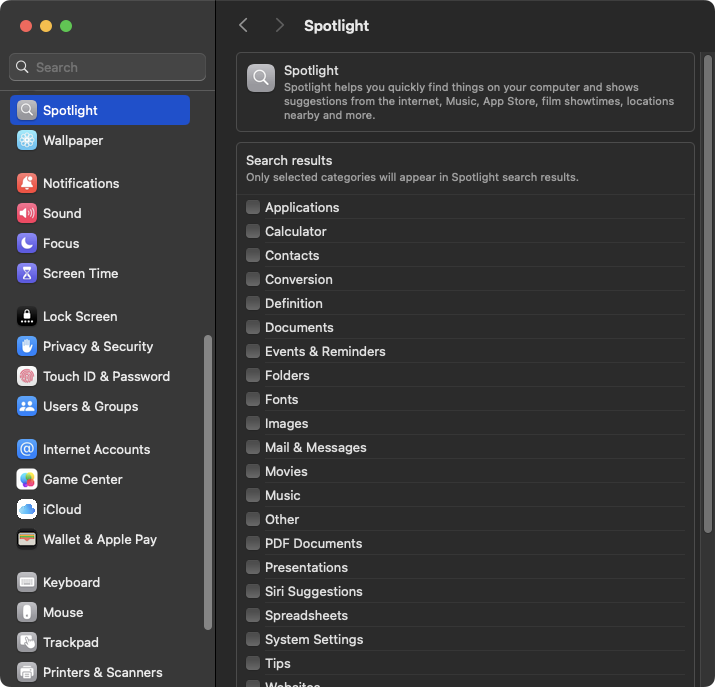This screenshot has height=687, width=715.
Task: Open Users & Groups icon
Action: click(x=27, y=406)
